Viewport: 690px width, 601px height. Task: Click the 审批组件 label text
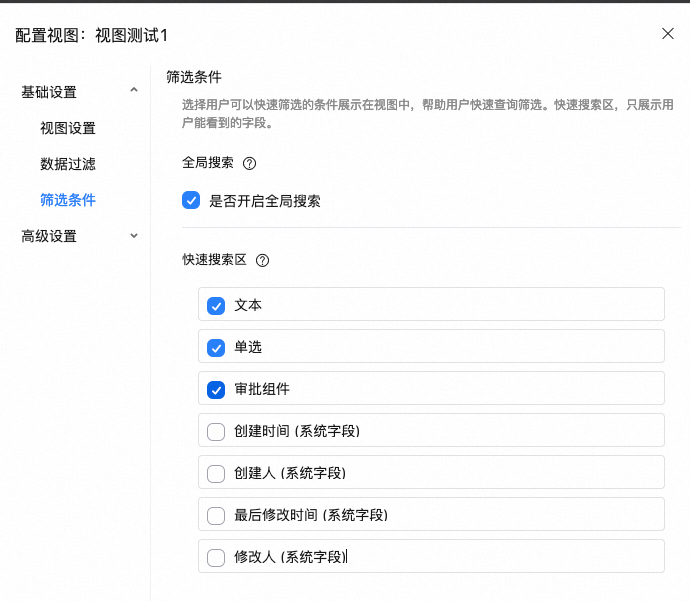coord(262,389)
